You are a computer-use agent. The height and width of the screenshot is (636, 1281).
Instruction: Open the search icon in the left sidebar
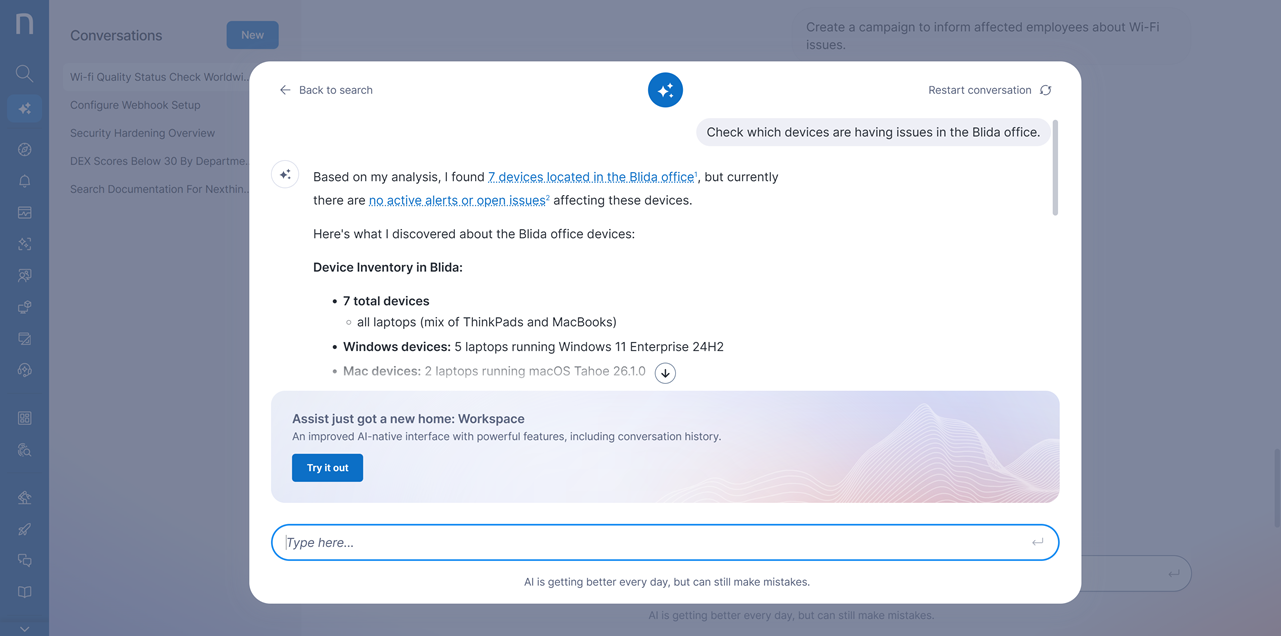coord(24,73)
